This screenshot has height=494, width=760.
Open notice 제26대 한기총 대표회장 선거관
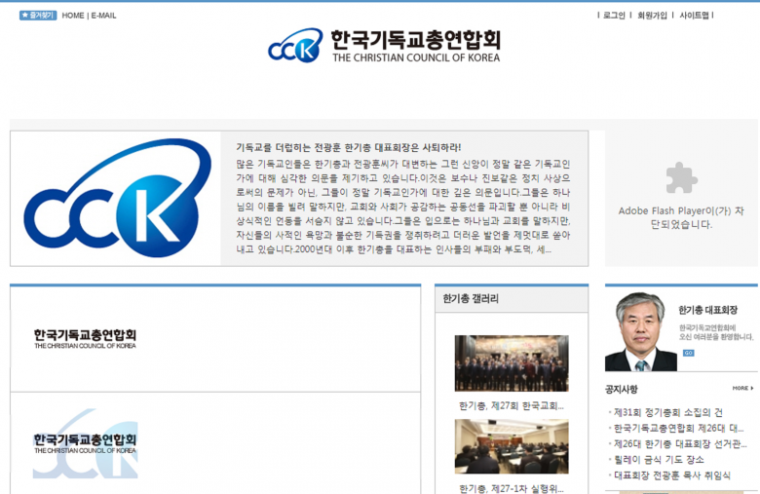(x=680, y=444)
